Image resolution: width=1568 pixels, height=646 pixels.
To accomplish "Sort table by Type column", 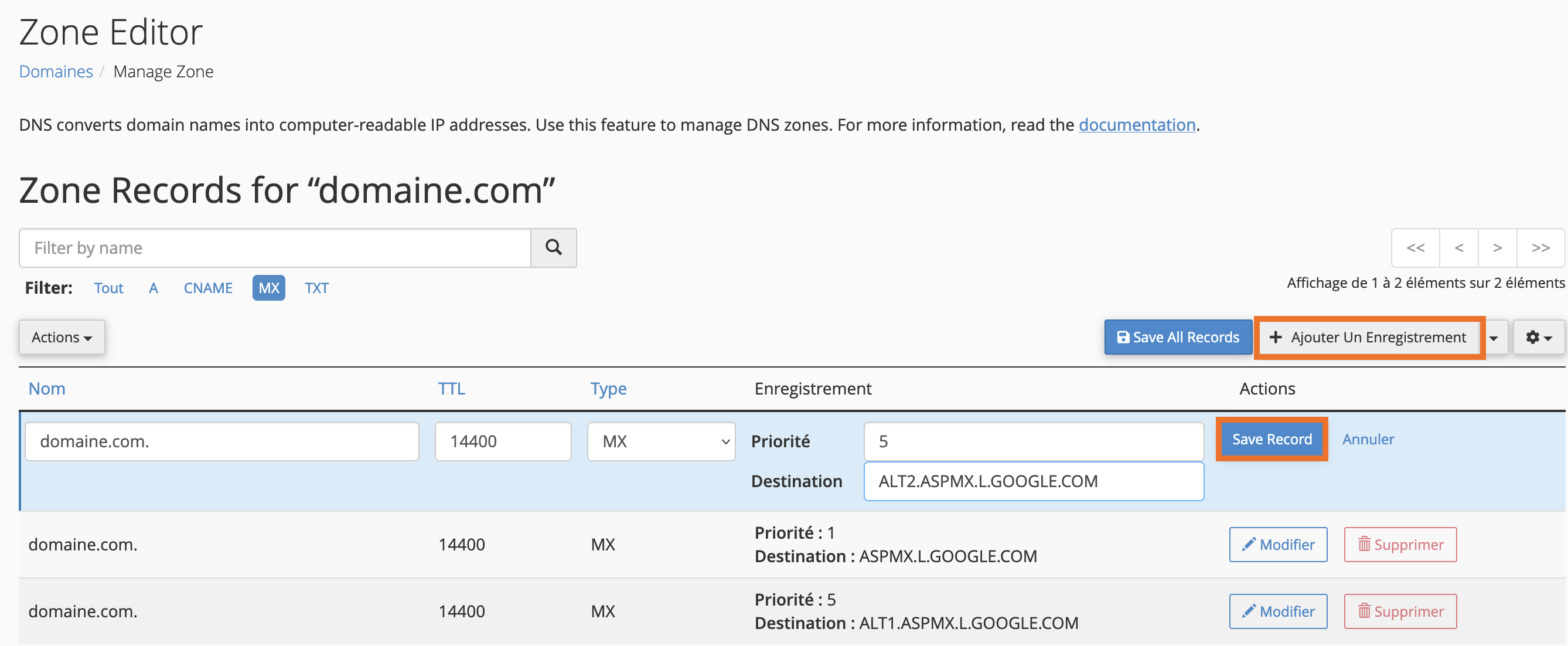I will tap(608, 389).
